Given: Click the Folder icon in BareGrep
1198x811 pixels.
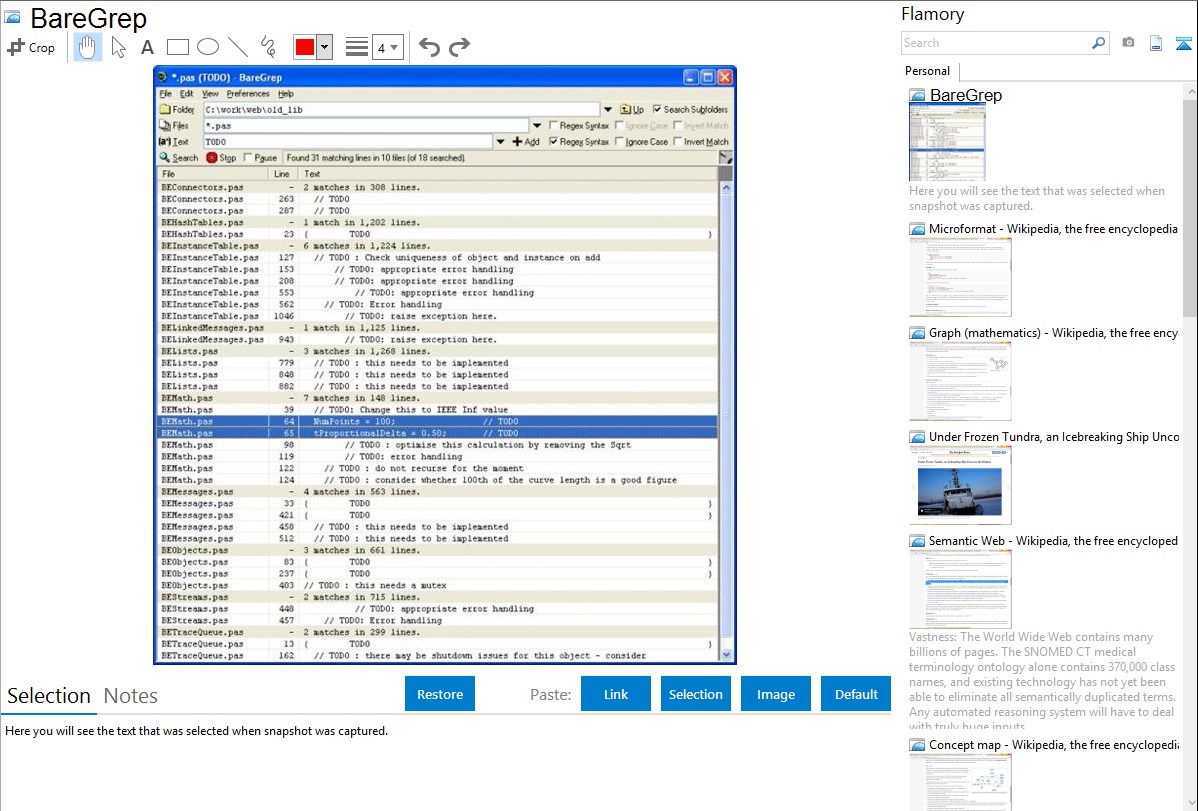Looking at the screenshot, I should (x=165, y=109).
